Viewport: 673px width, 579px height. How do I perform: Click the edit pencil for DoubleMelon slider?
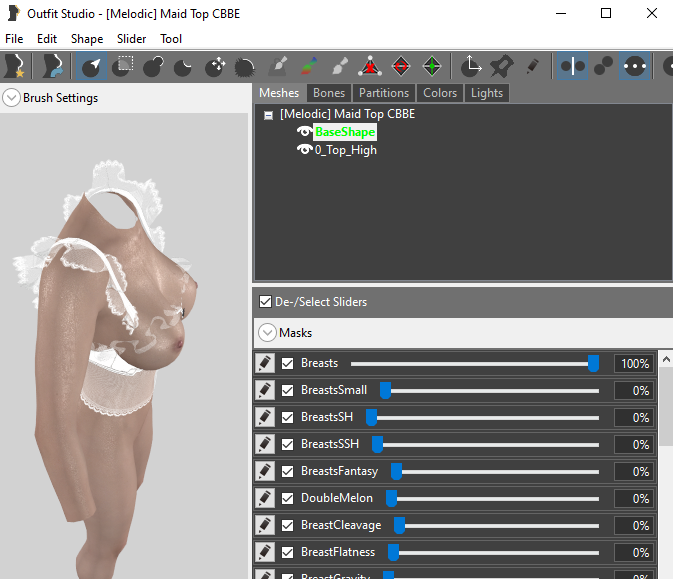tap(265, 498)
